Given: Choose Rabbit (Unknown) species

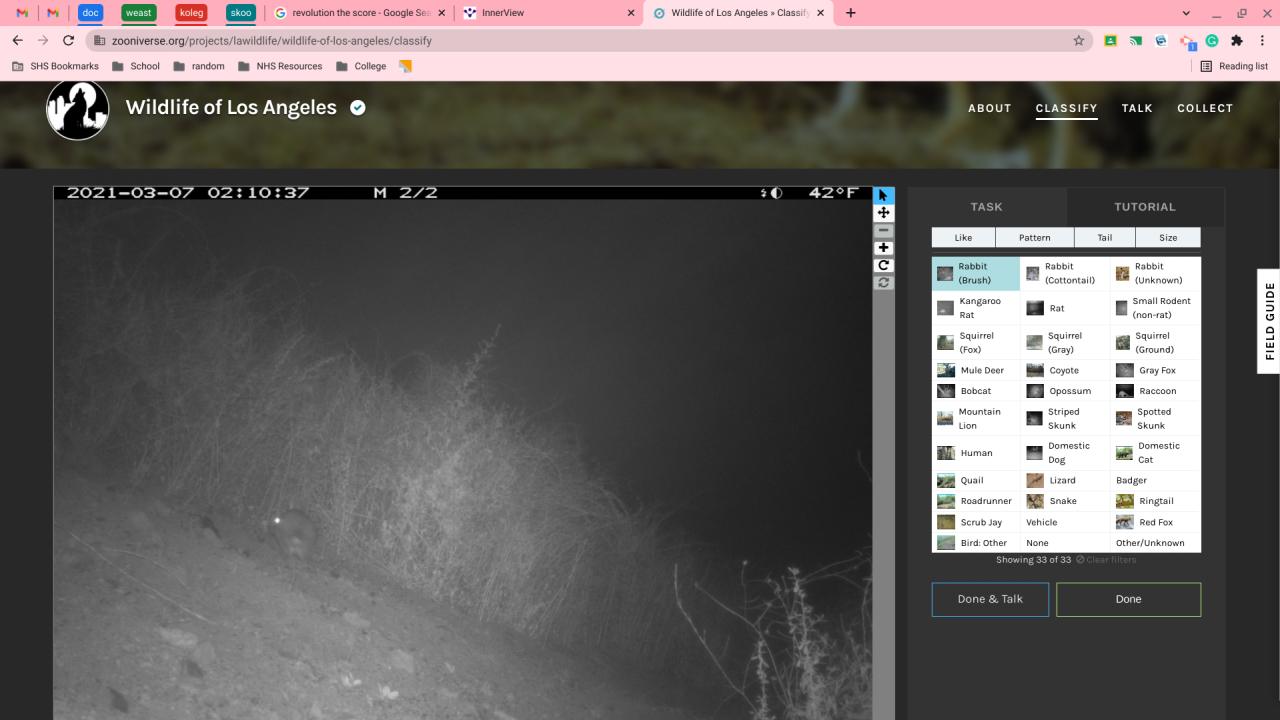Looking at the screenshot, I should pyautogui.click(x=1155, y=273).
